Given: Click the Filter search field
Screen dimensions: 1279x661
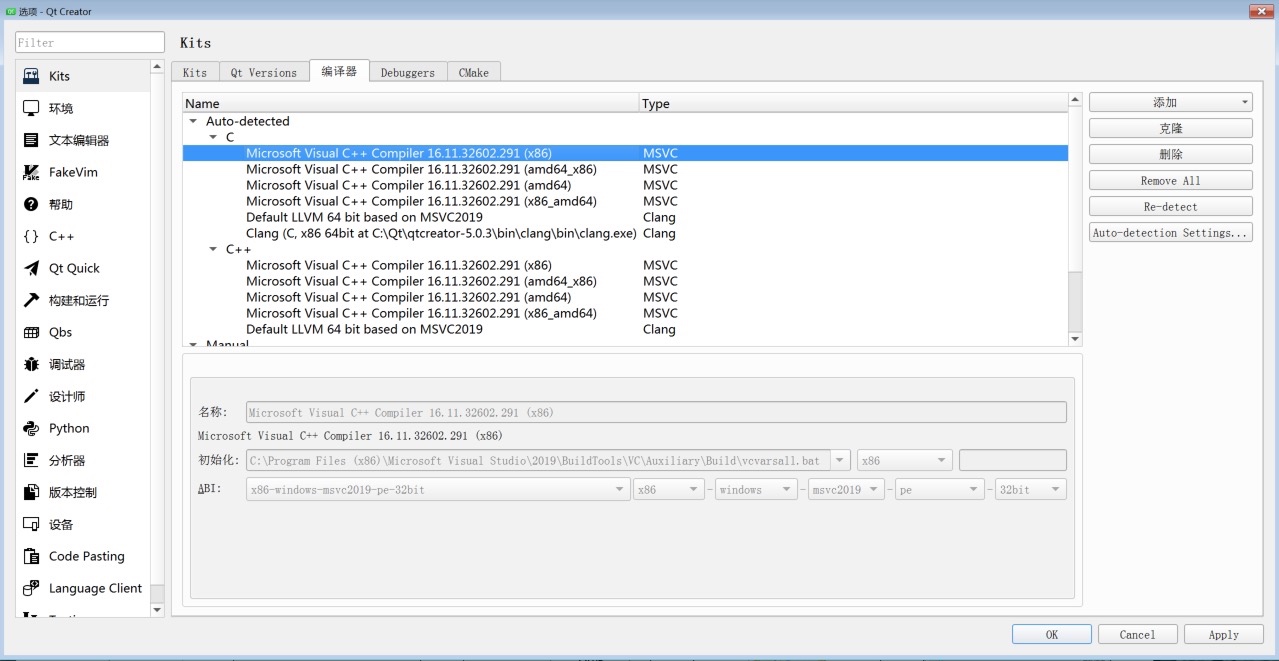Looking at the screenshot, I should point(90,42).
